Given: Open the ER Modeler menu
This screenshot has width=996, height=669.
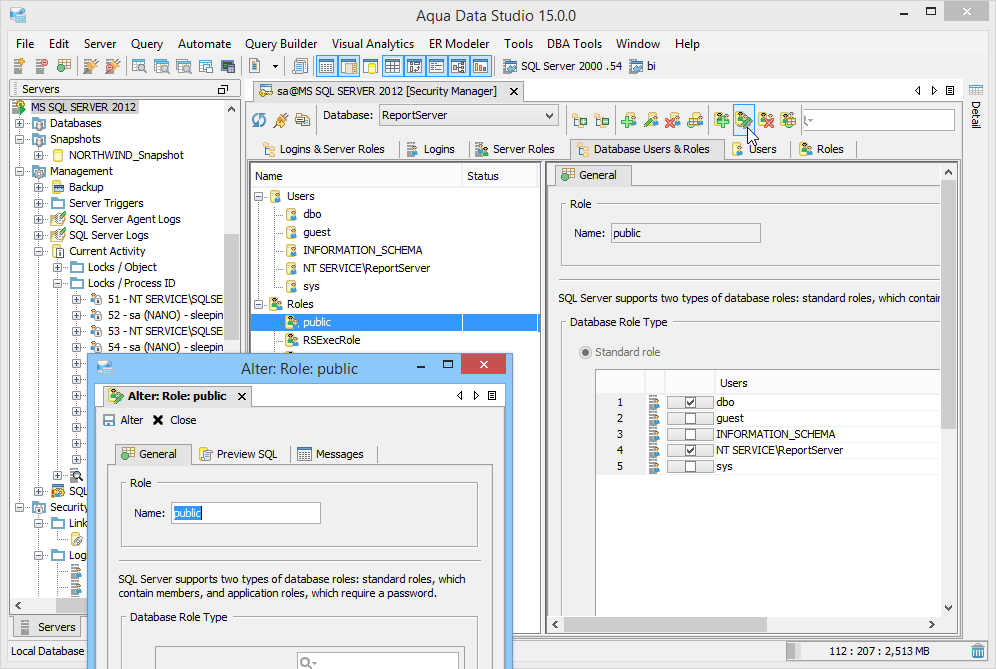Looking at the screenshot, I should tap(459, 44).
